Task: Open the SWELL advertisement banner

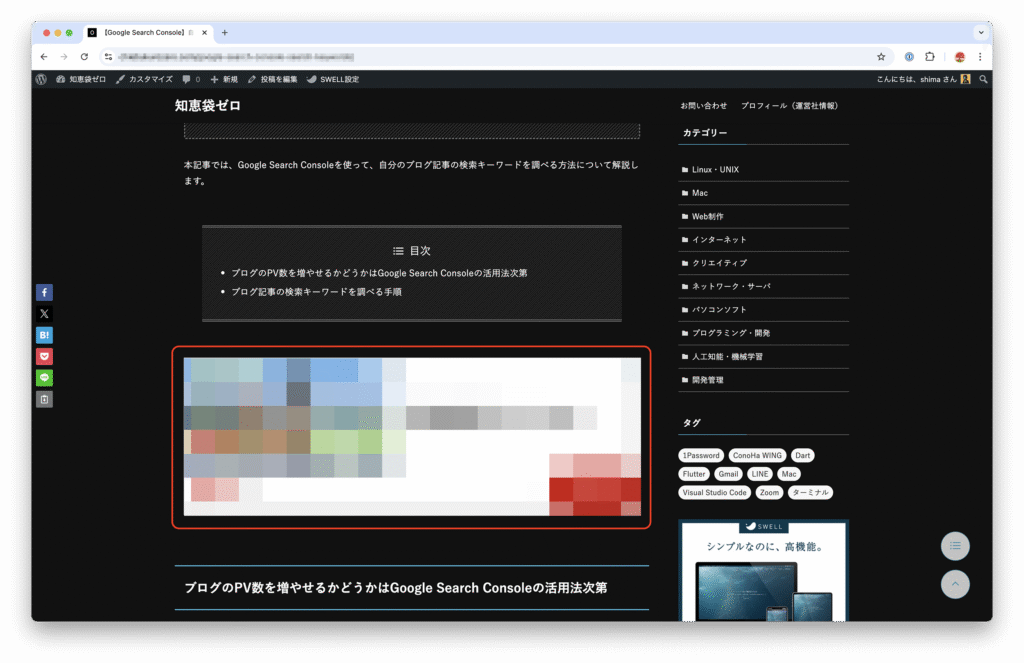Action: pos(763,570)
